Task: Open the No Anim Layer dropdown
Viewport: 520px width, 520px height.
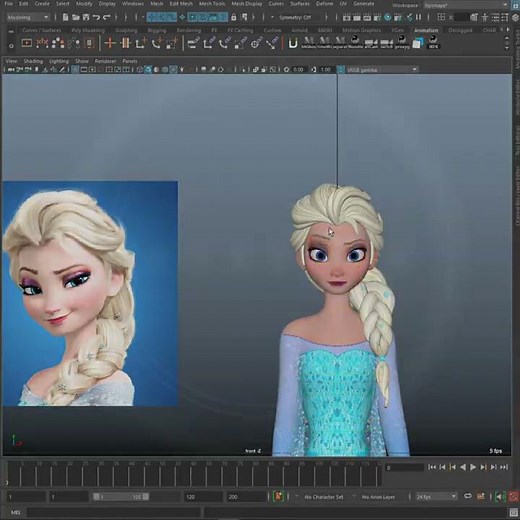Action: point(378,497)
